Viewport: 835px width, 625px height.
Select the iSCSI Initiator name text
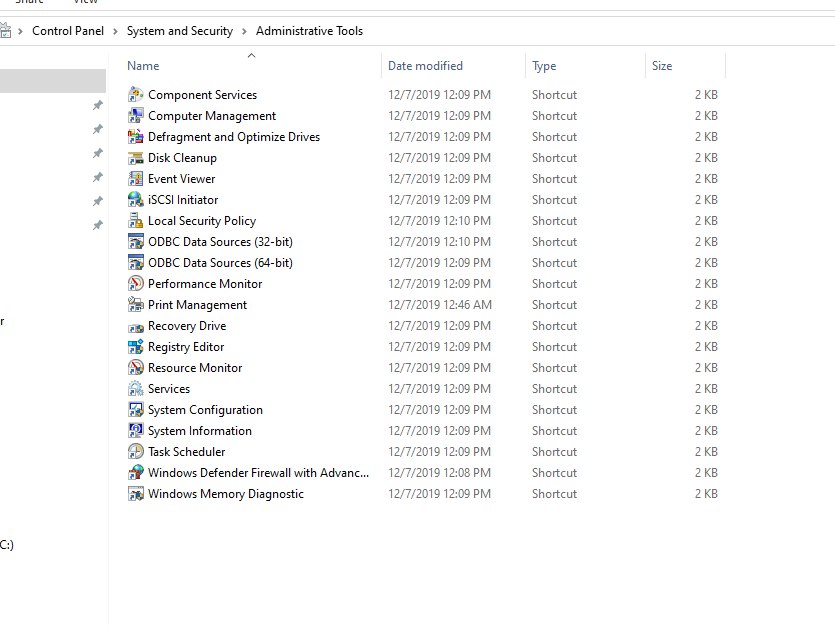[183, 200]
